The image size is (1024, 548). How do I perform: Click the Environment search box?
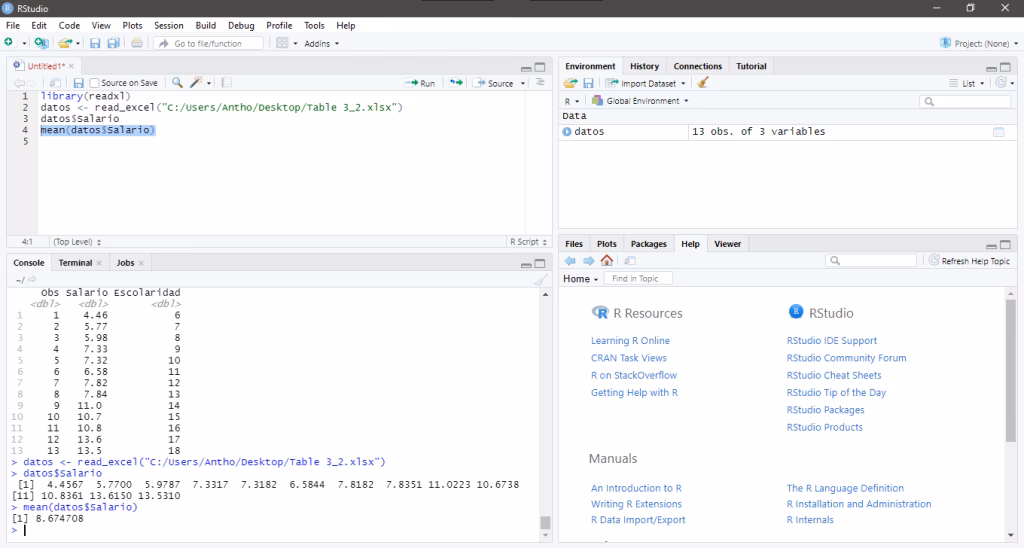click(x=965, y=101)
